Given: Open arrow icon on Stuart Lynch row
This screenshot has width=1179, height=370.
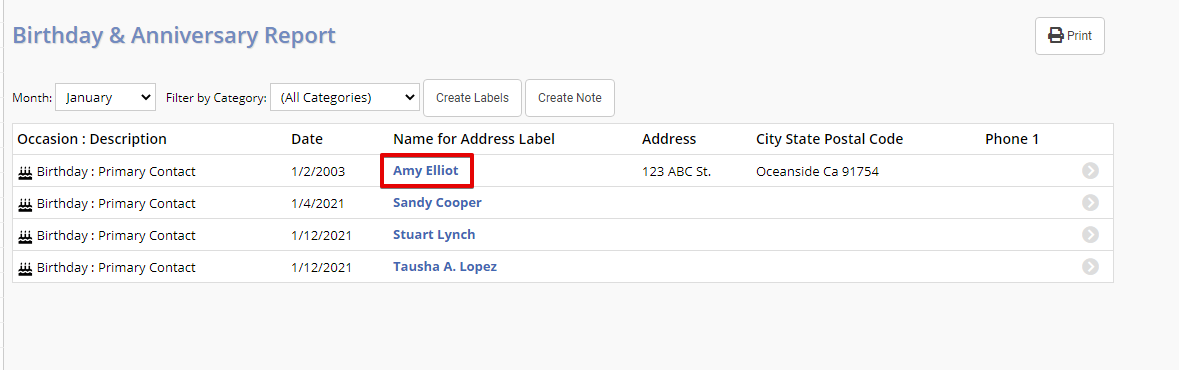Looking at the screenshot, I should click(x=1090, y=235).
